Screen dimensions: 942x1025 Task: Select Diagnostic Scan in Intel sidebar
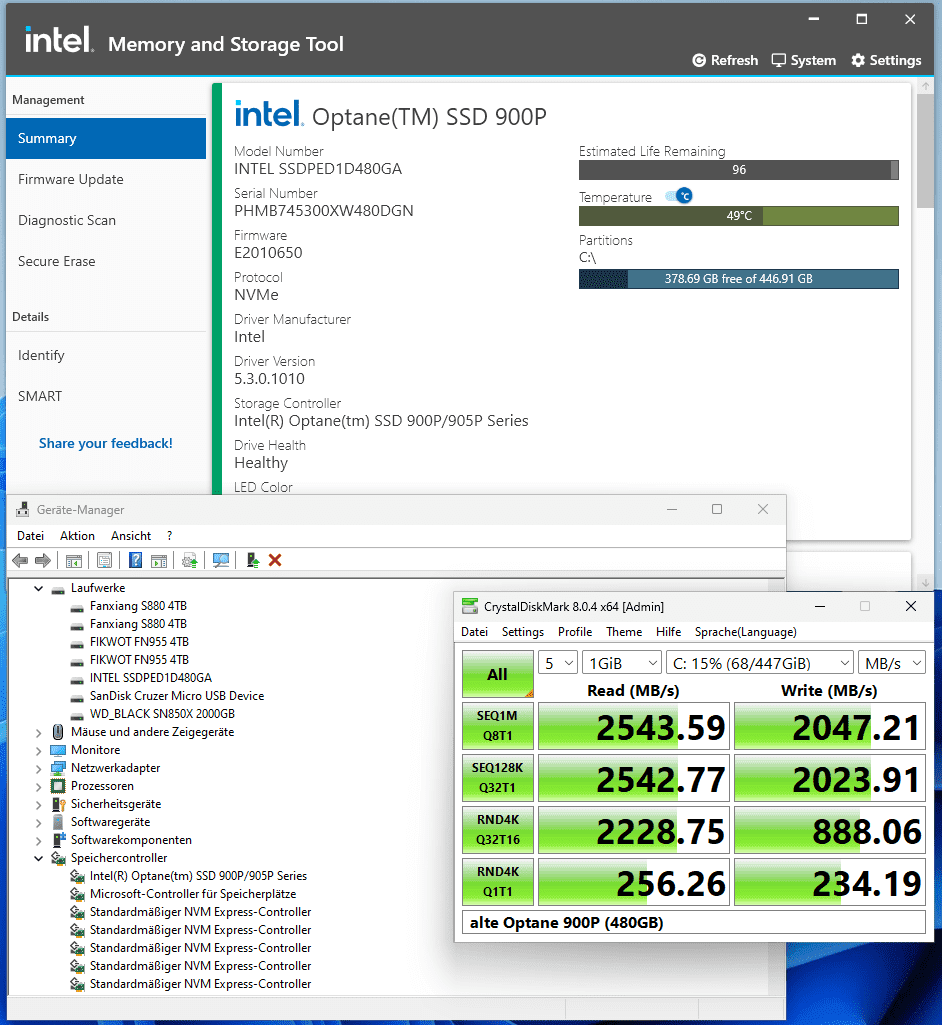106,220
